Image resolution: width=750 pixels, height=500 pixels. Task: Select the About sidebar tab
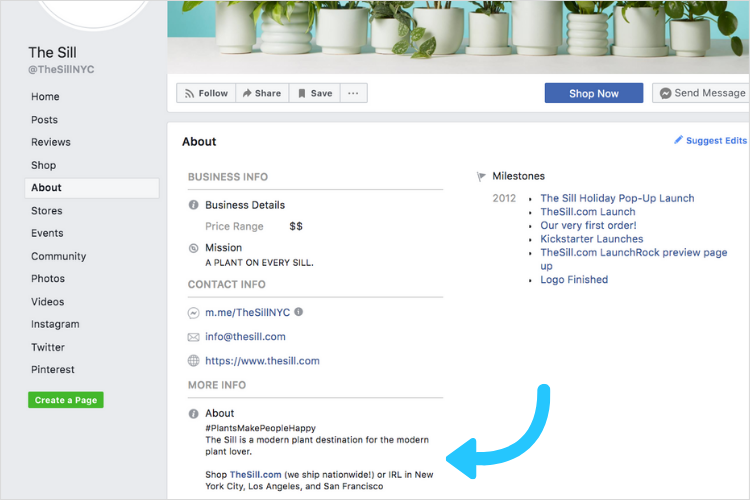[x=92, y=188]
